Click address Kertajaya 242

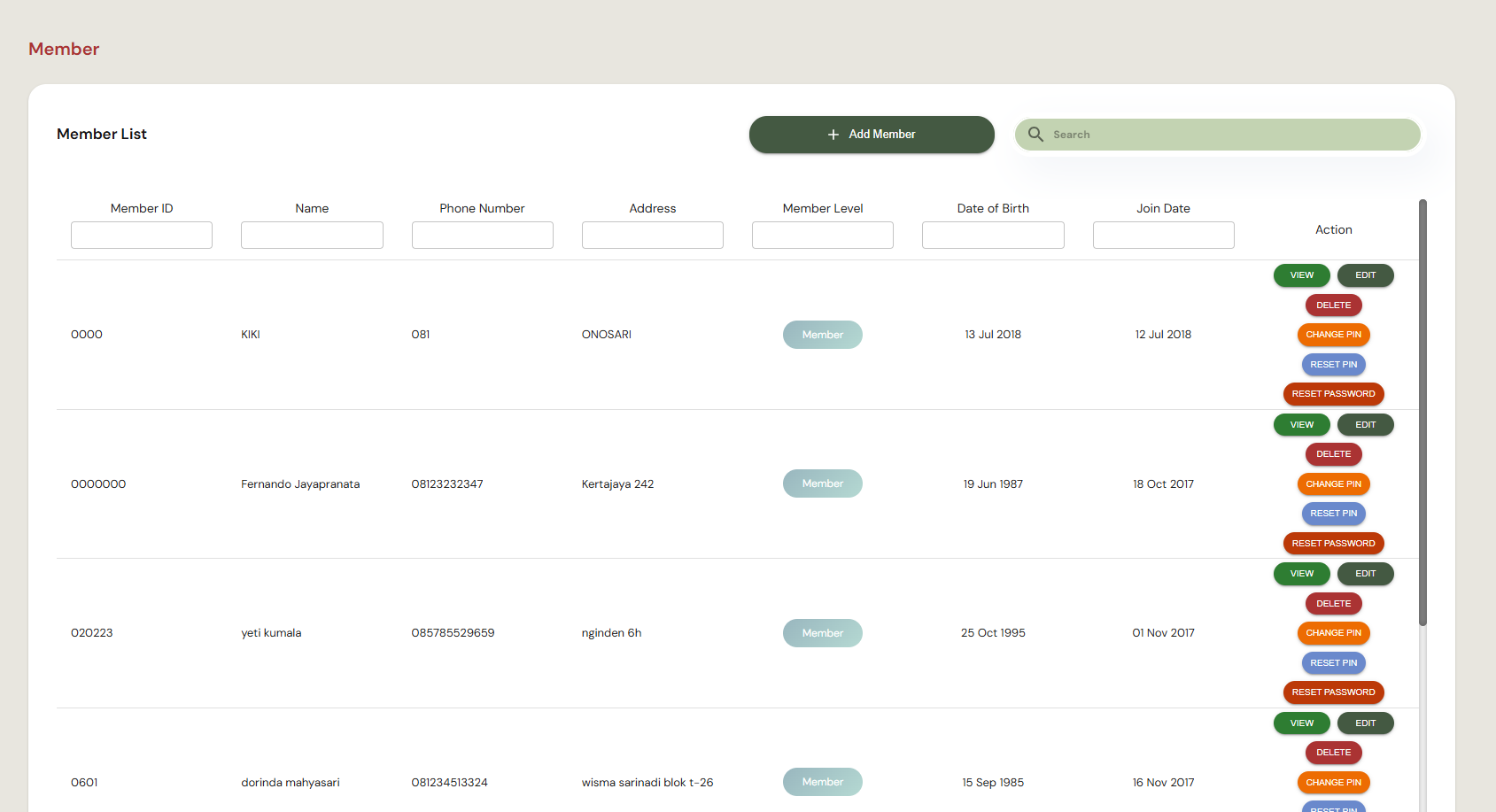(x=617, y=484)
